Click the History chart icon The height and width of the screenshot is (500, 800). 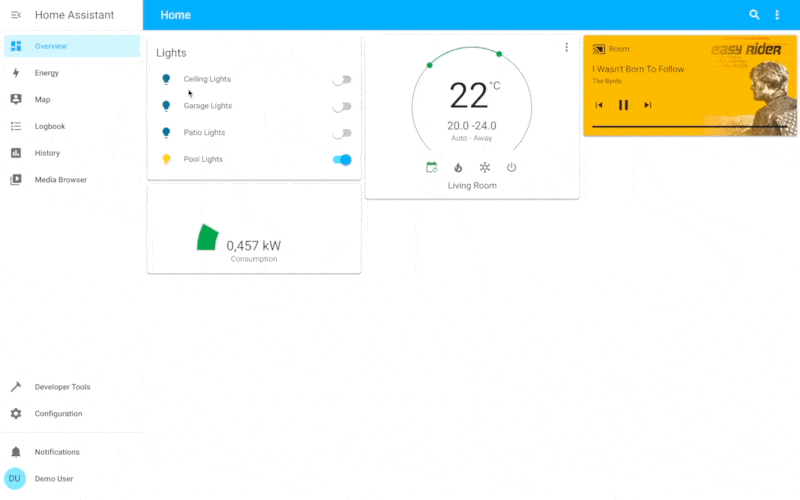tap(16, 153)
